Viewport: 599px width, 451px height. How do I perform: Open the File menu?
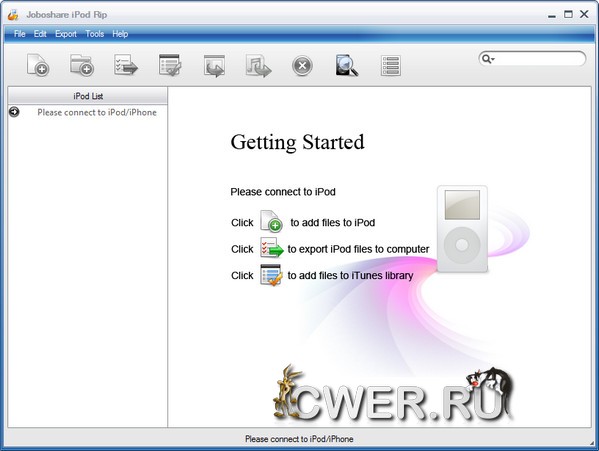20,34
